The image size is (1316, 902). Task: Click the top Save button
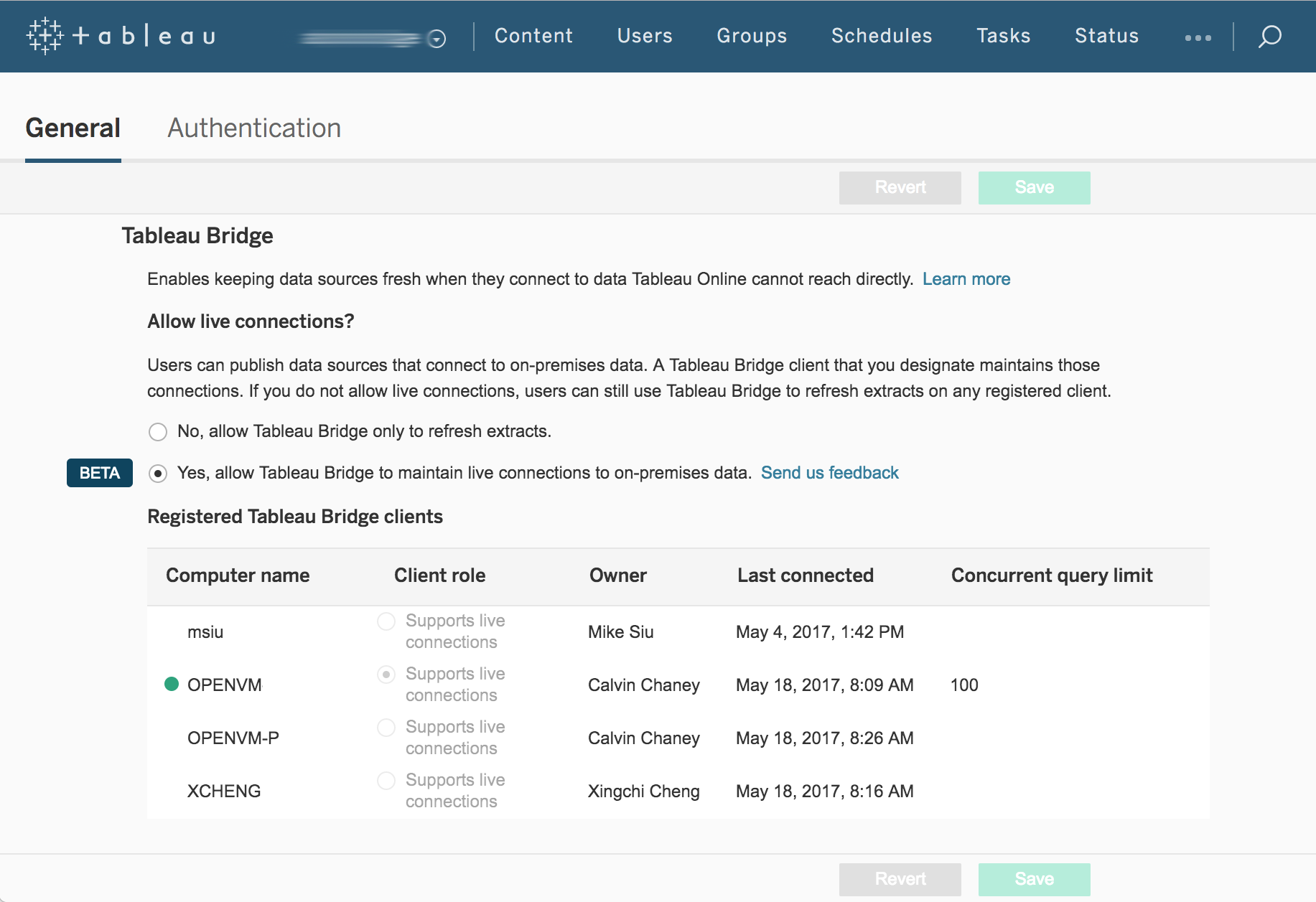[1035, 187]
